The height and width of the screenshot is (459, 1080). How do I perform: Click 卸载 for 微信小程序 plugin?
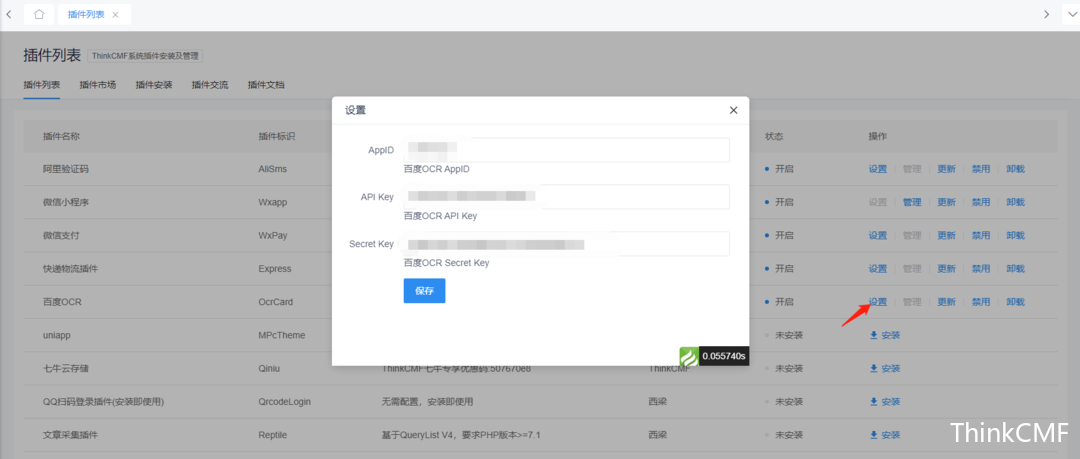(x=1015, y=203)
